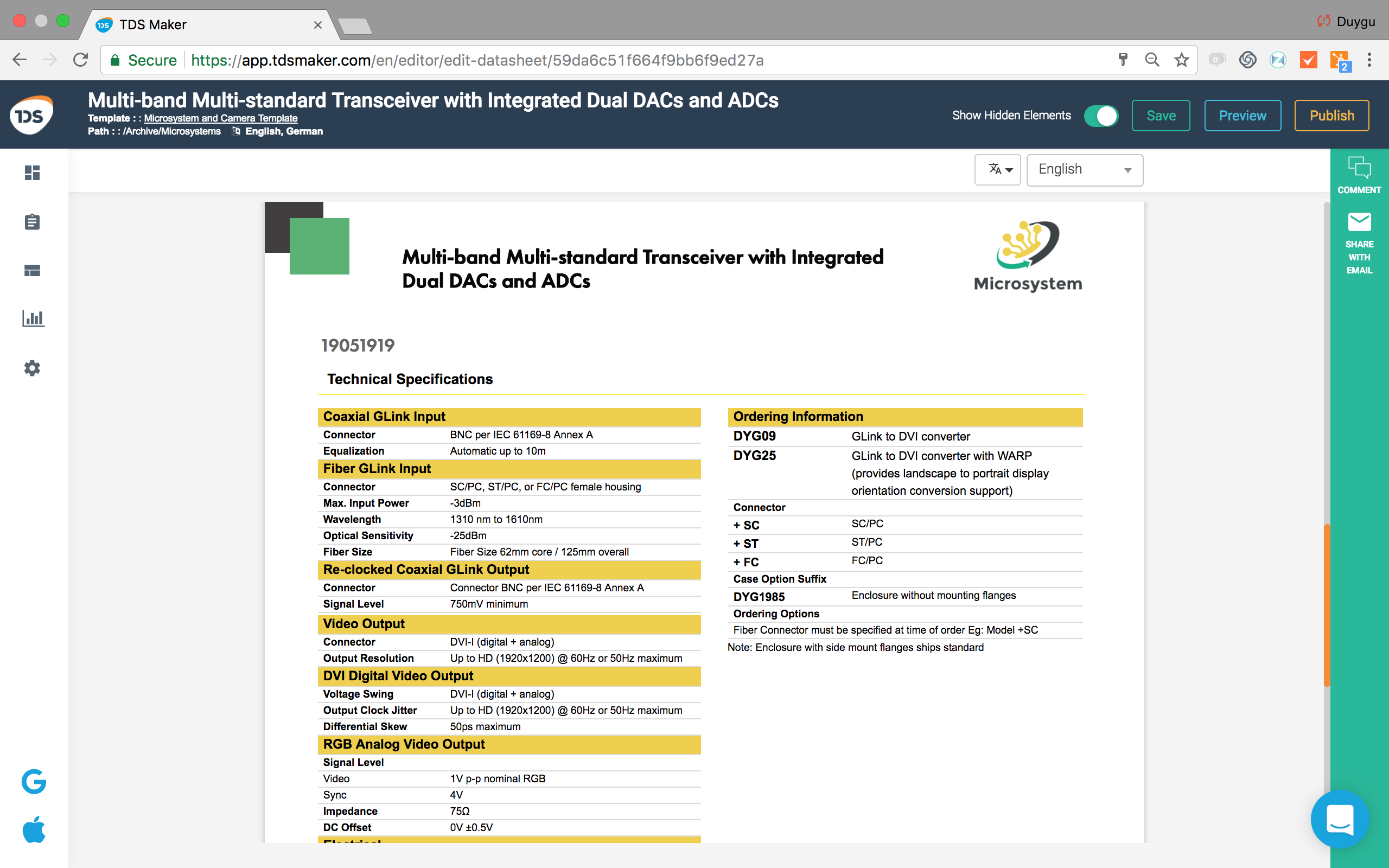
Task: Open the chat support bubble
Action: point(1340,819)
